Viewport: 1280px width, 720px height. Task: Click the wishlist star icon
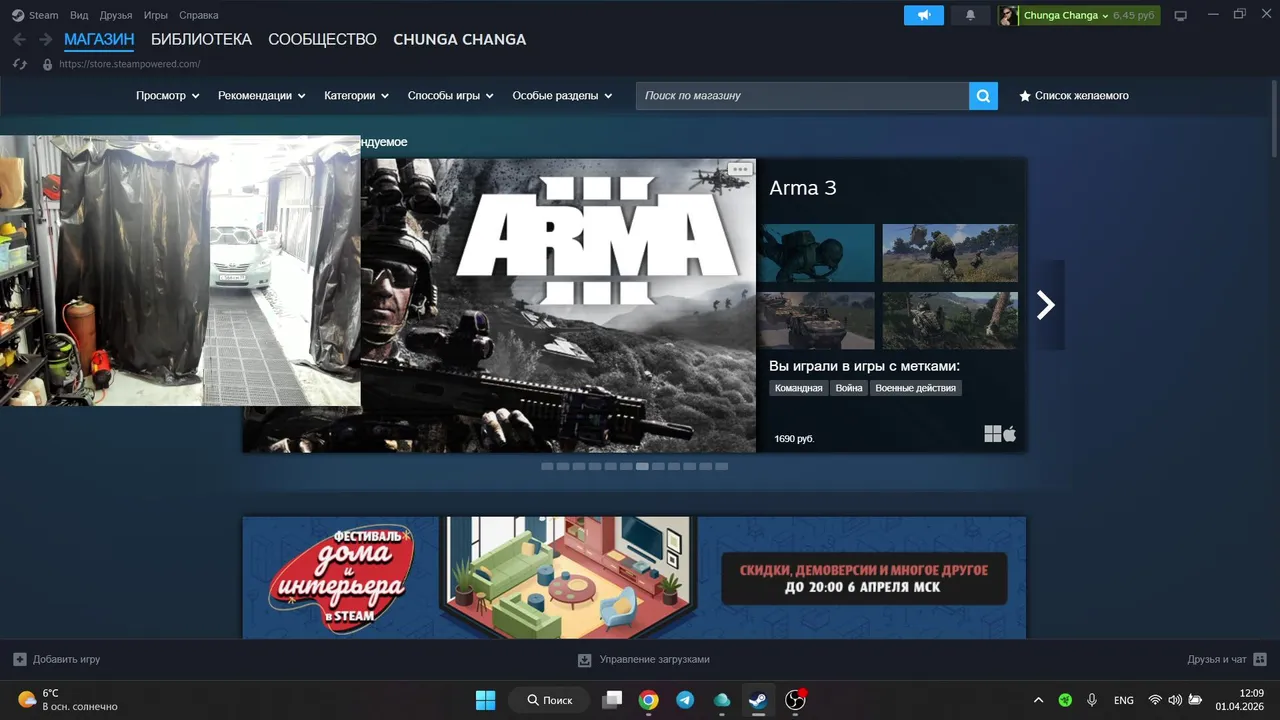point(1025,96)
